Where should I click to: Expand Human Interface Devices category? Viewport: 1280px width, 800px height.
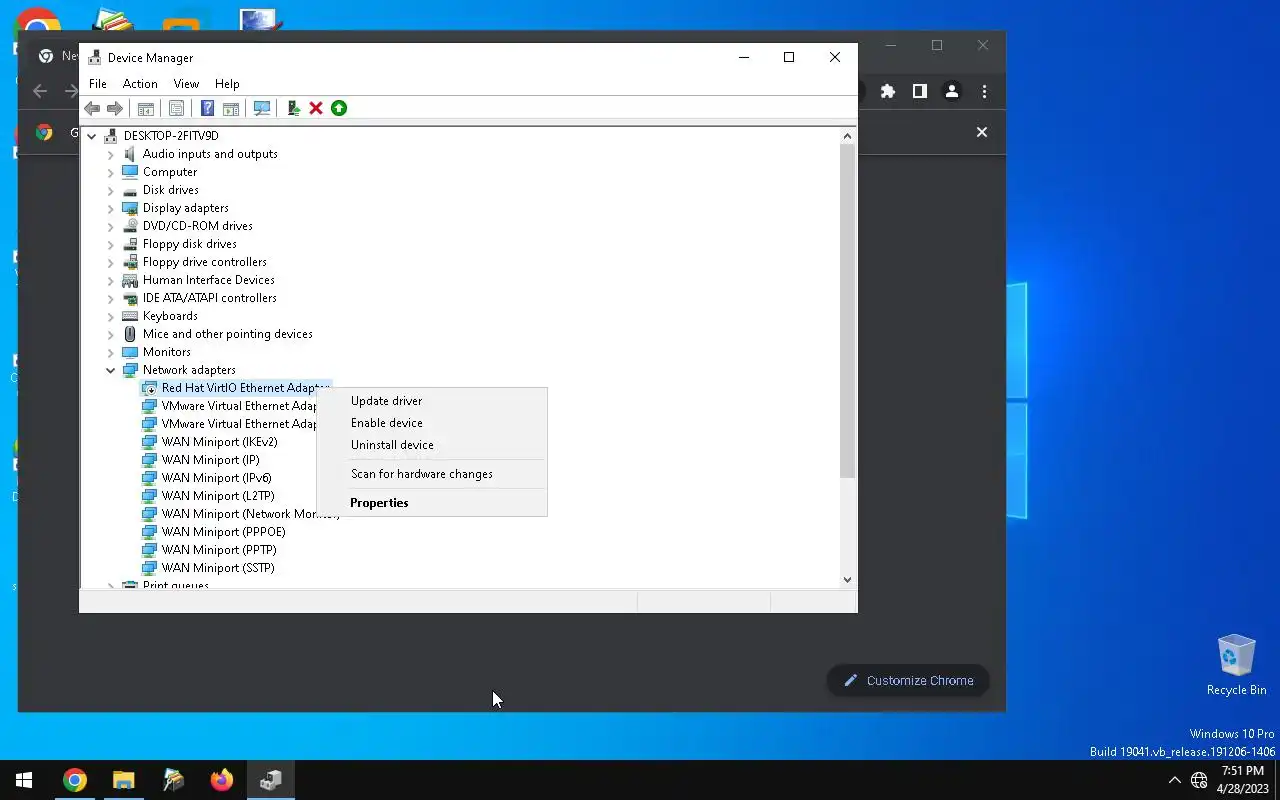coord(111,280)
